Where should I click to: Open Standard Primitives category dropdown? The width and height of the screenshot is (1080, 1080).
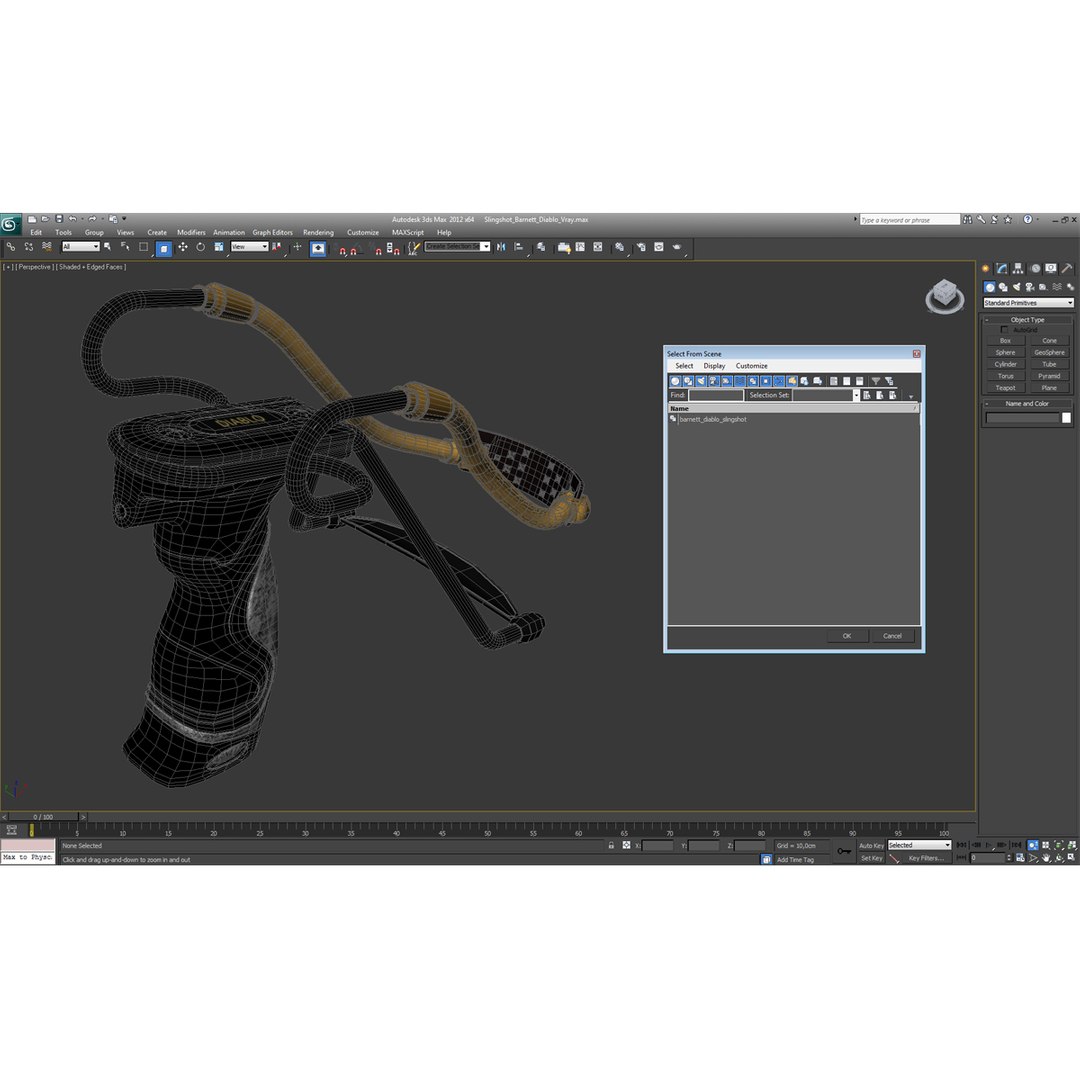pyautogui.click(x=1028, y=303)
